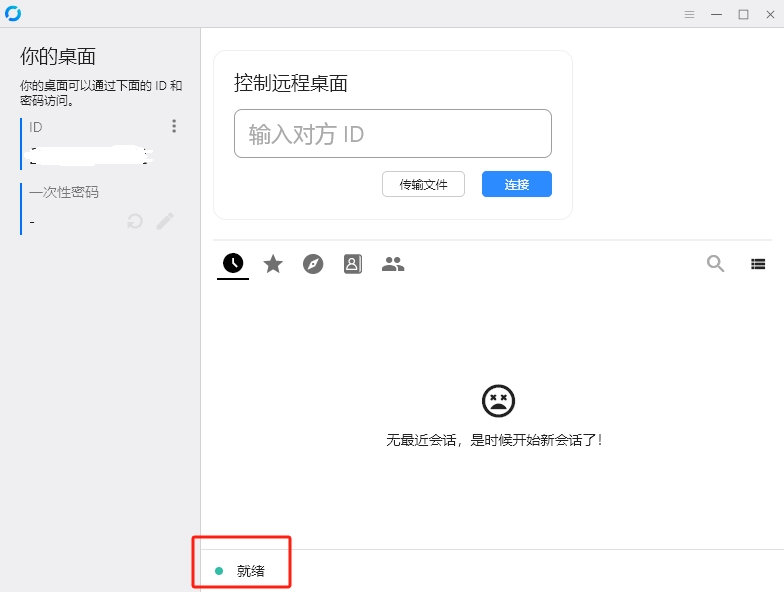Focus the 输入对方 ID input field
The image size is (784, 592).
392,134
